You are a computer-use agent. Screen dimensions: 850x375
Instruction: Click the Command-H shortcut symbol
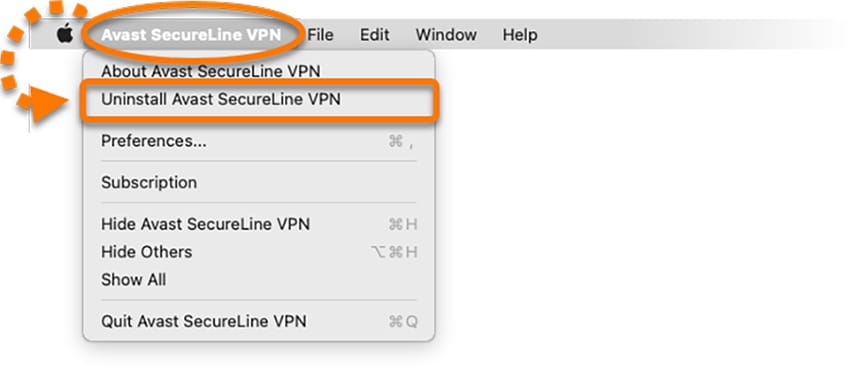tap(403, 224)
